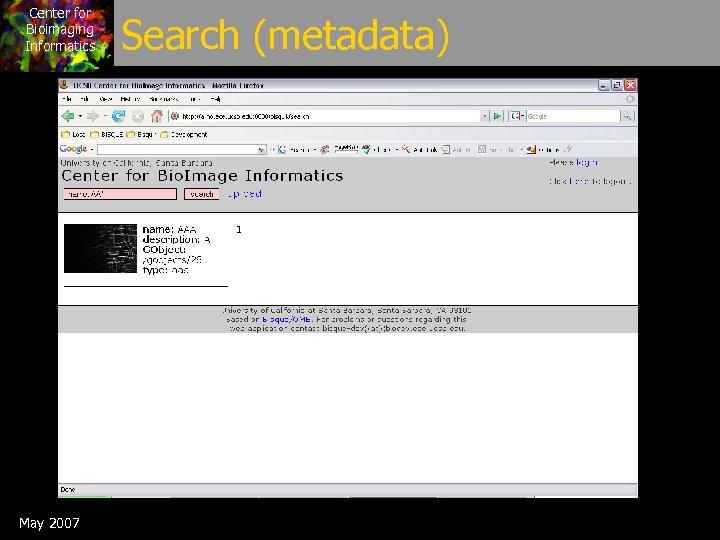Open the BISQUE bookmarks folder
The image size is (720, 540).
click(107, 135)
